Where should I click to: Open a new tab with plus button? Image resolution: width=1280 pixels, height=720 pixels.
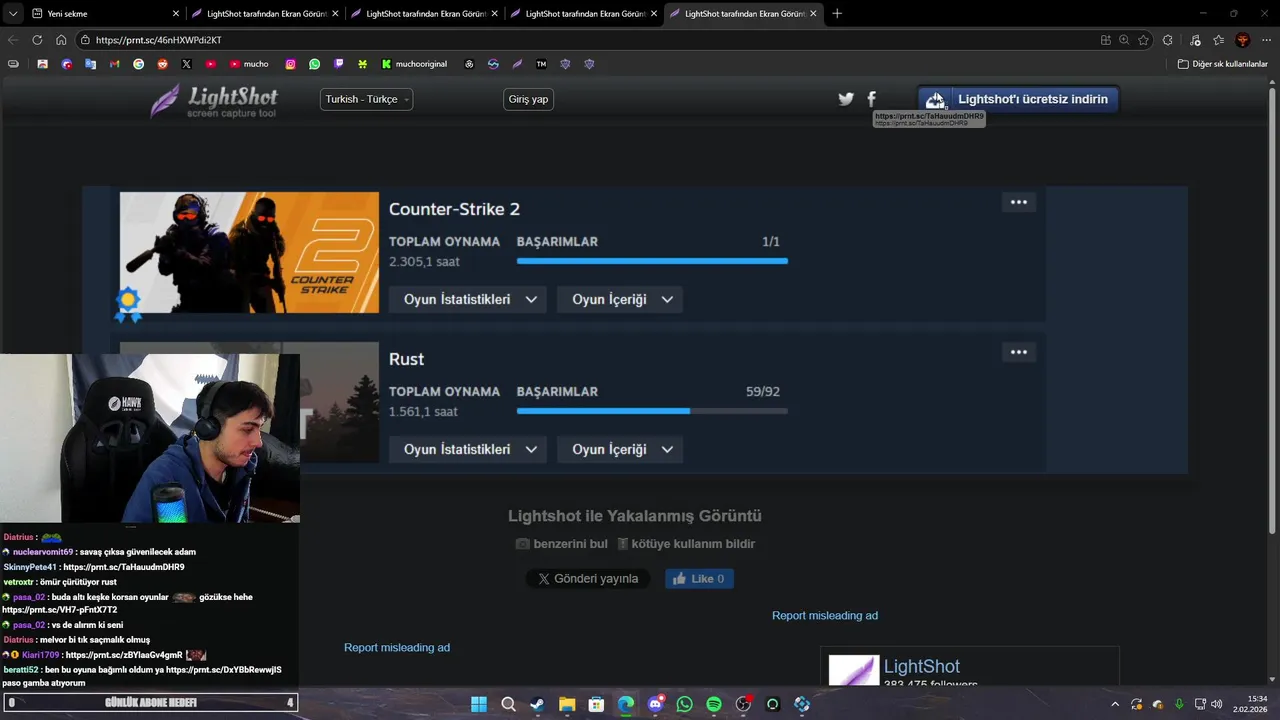point(837,14)
